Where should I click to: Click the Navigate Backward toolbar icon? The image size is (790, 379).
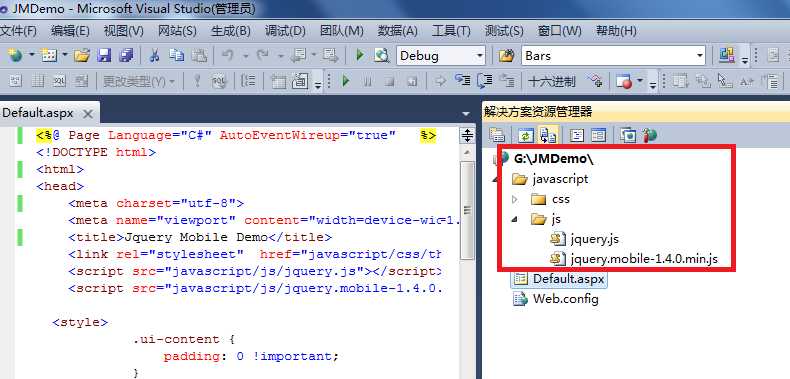(x=300, y=55)
